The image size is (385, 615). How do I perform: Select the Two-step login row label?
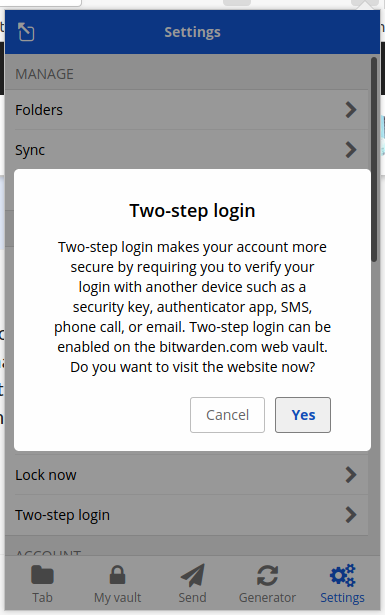coord(62,515)
